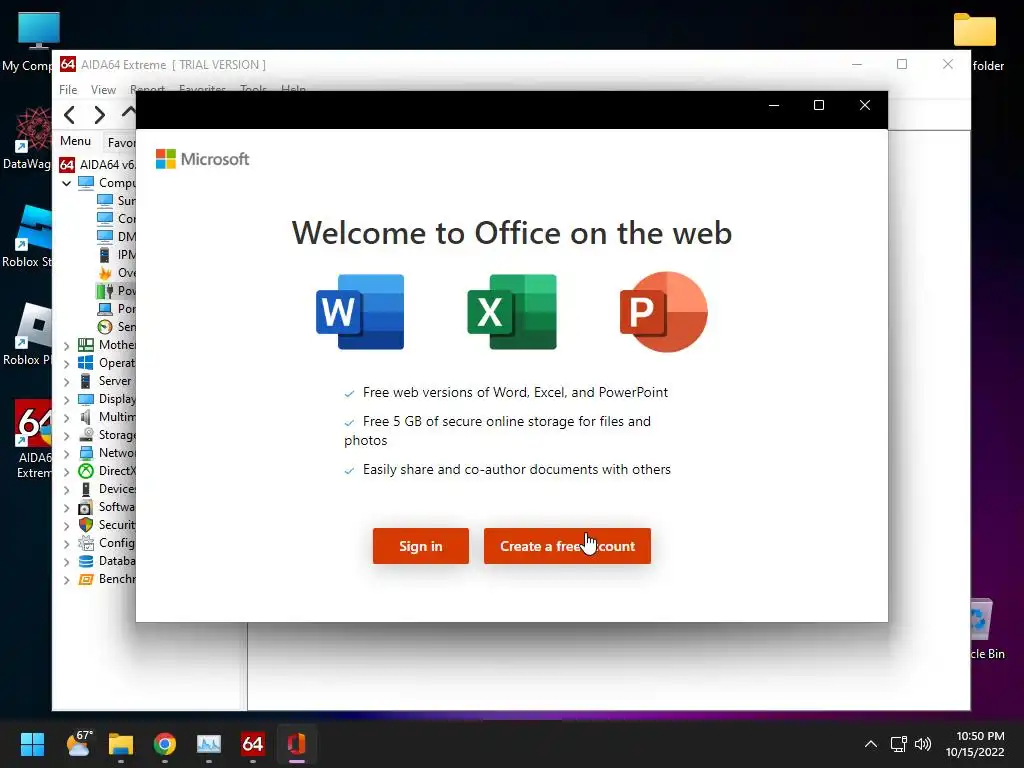Open volume control in system tray
This screenshot has width=1024, height=768.
click(923, 744)
